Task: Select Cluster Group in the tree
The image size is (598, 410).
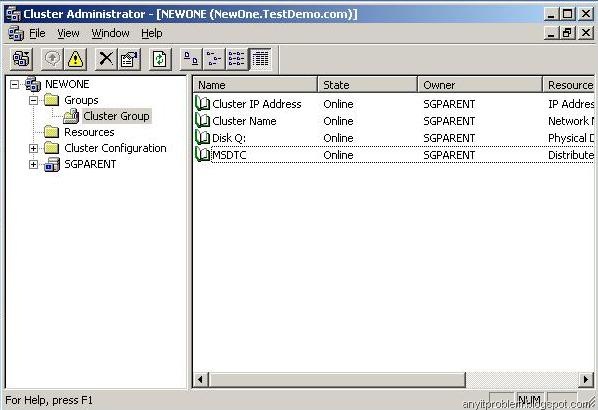Action: pos(116,116)
